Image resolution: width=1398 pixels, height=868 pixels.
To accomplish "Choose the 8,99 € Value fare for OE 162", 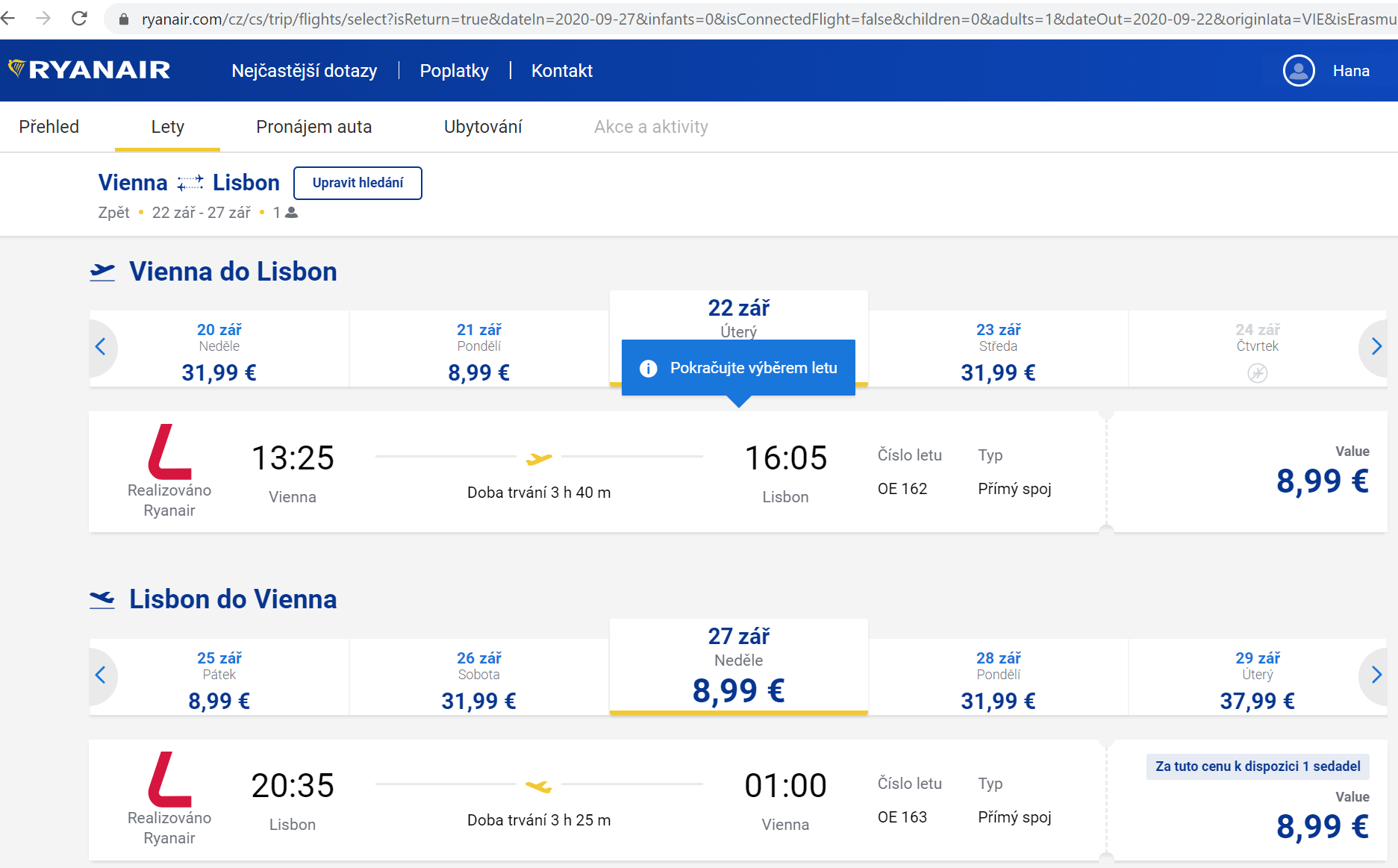I will [x=1322, y=481].
